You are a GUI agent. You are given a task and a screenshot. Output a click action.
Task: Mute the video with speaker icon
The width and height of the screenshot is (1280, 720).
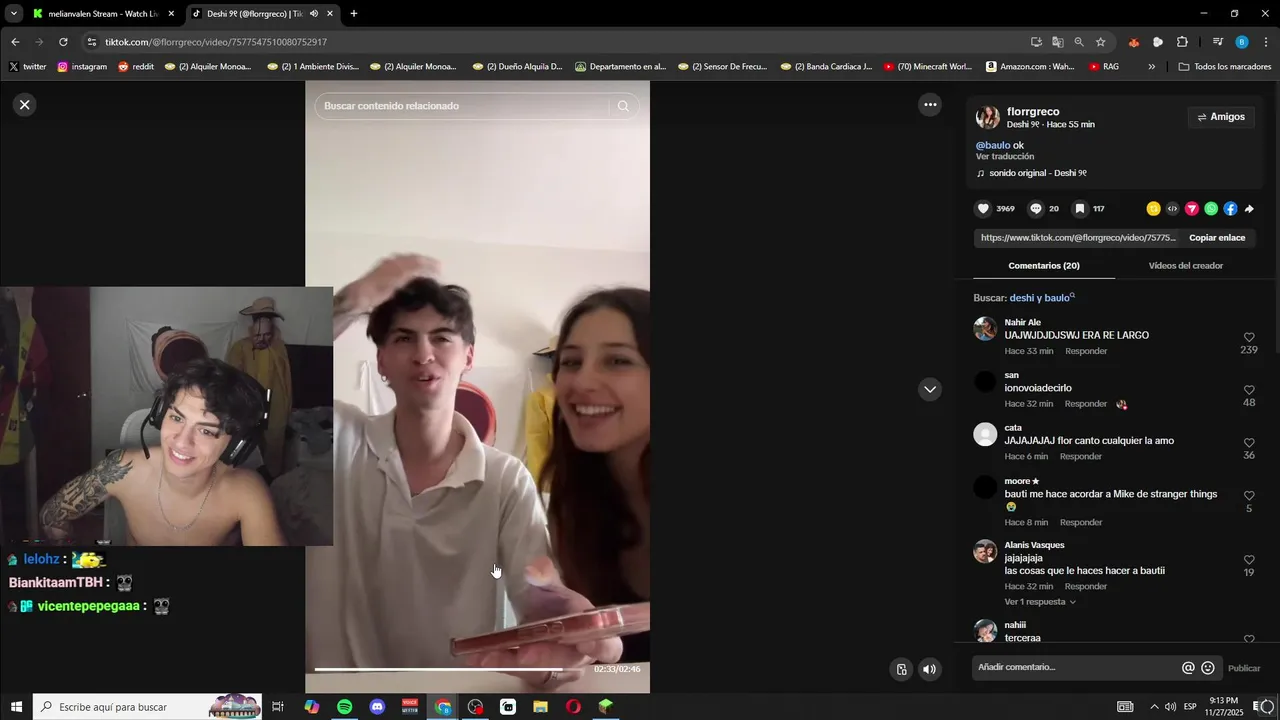coord(930,670)
